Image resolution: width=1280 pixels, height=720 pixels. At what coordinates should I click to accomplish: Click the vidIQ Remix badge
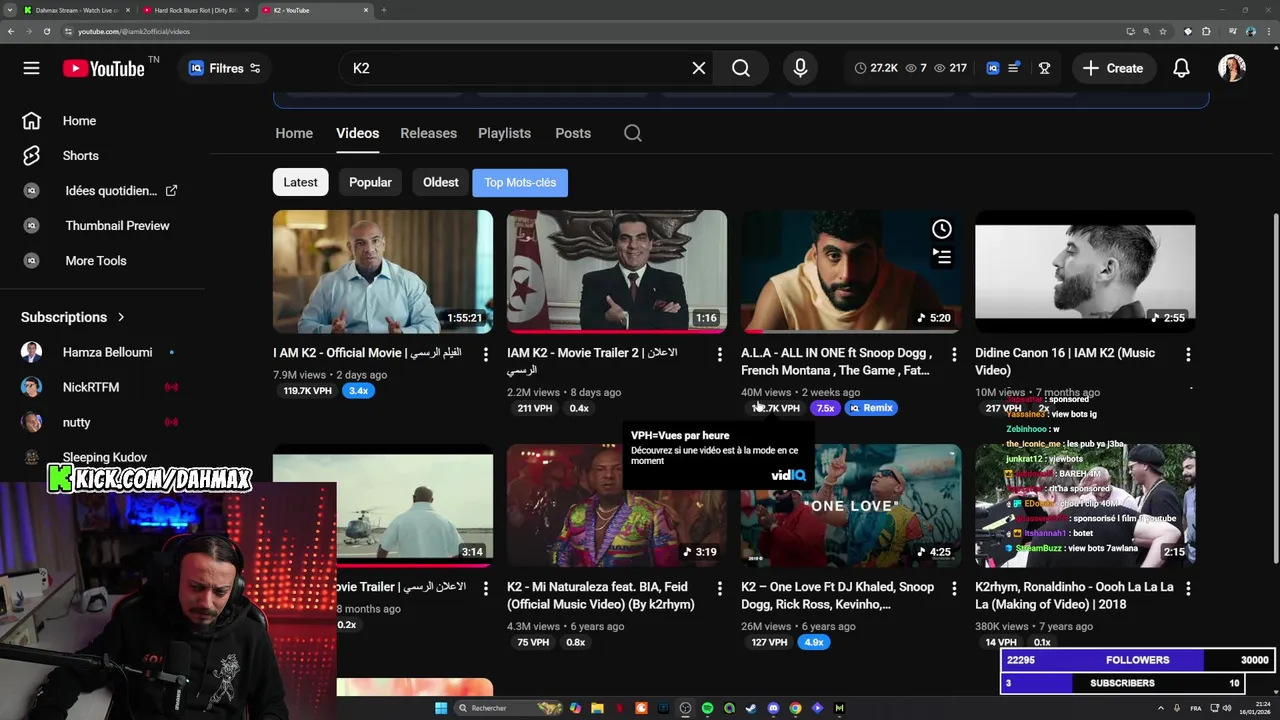click(x=871, y=408)
